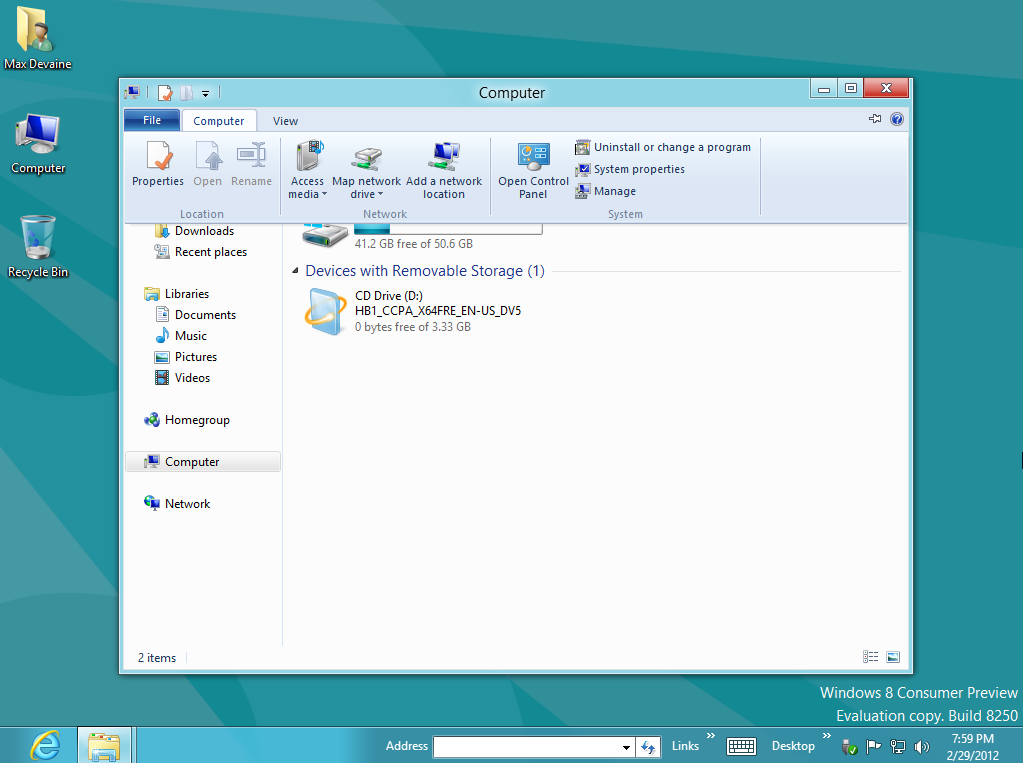Viewport: 1023px width, 763px height.
Task: Open the touch keyboard from the taskbar
Action: point(741,746)
